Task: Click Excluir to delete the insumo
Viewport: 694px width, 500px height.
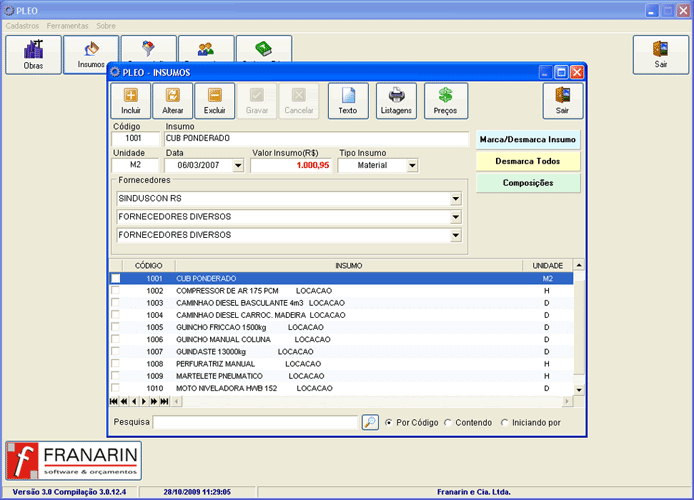Action: [x=215, y=101]
